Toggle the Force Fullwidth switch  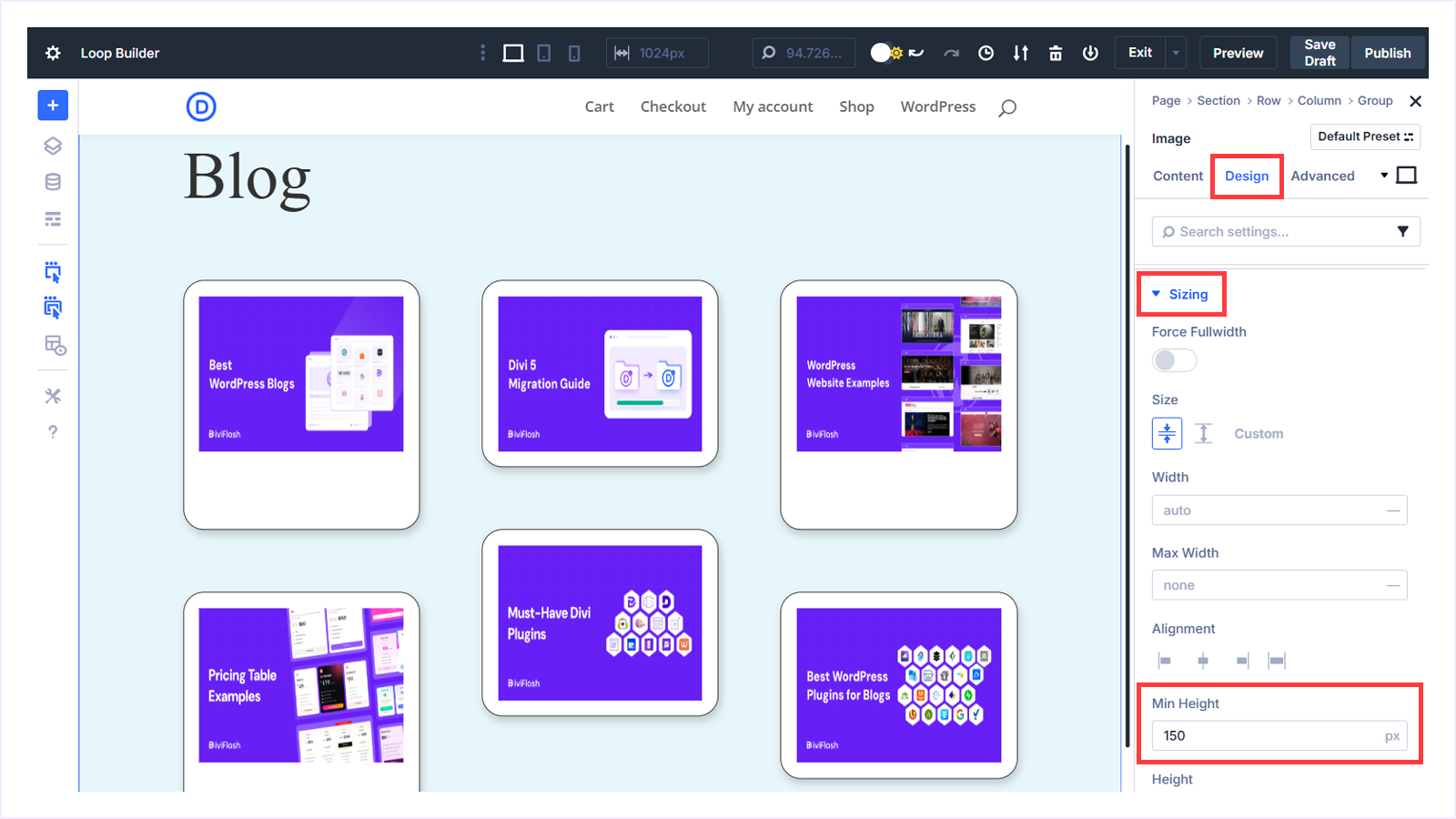tap(1173, 360)
